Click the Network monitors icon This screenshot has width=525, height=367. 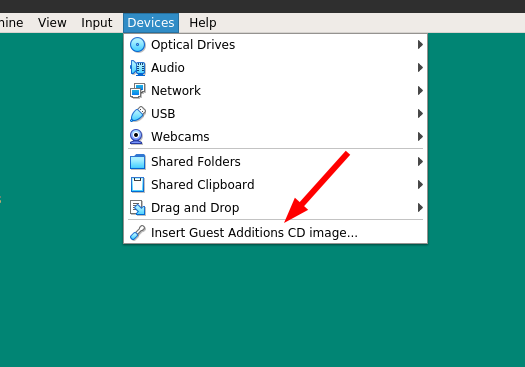pos(137,91)
